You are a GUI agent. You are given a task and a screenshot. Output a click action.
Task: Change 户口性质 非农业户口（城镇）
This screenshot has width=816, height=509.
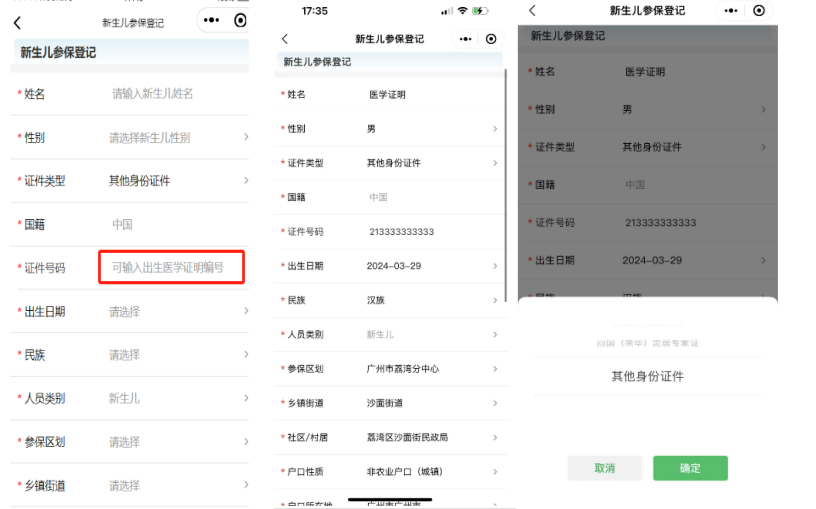click(x=391, y=472)
